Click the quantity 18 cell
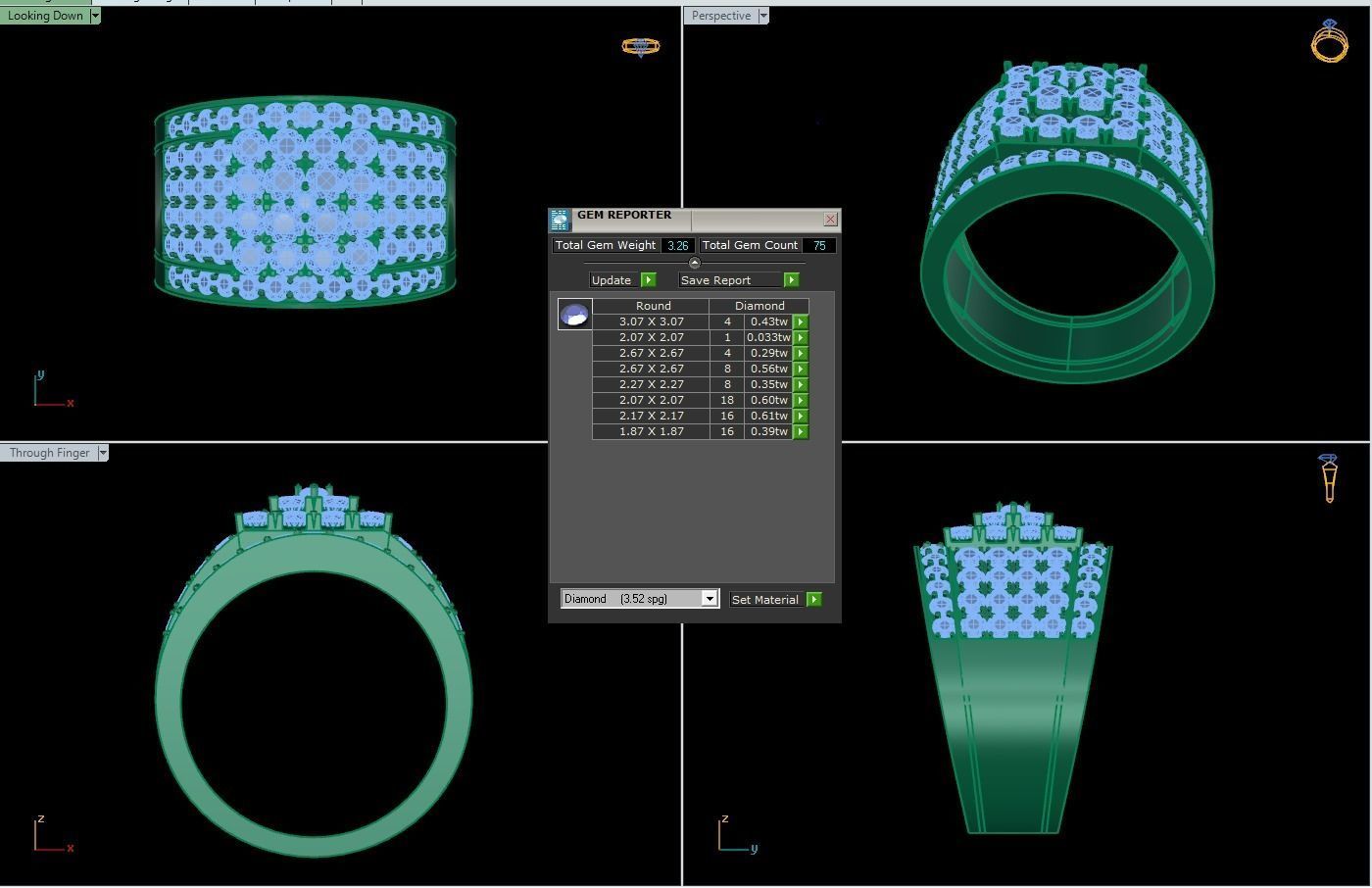This screenshot has width=1372, height=888. click(727, 400)
